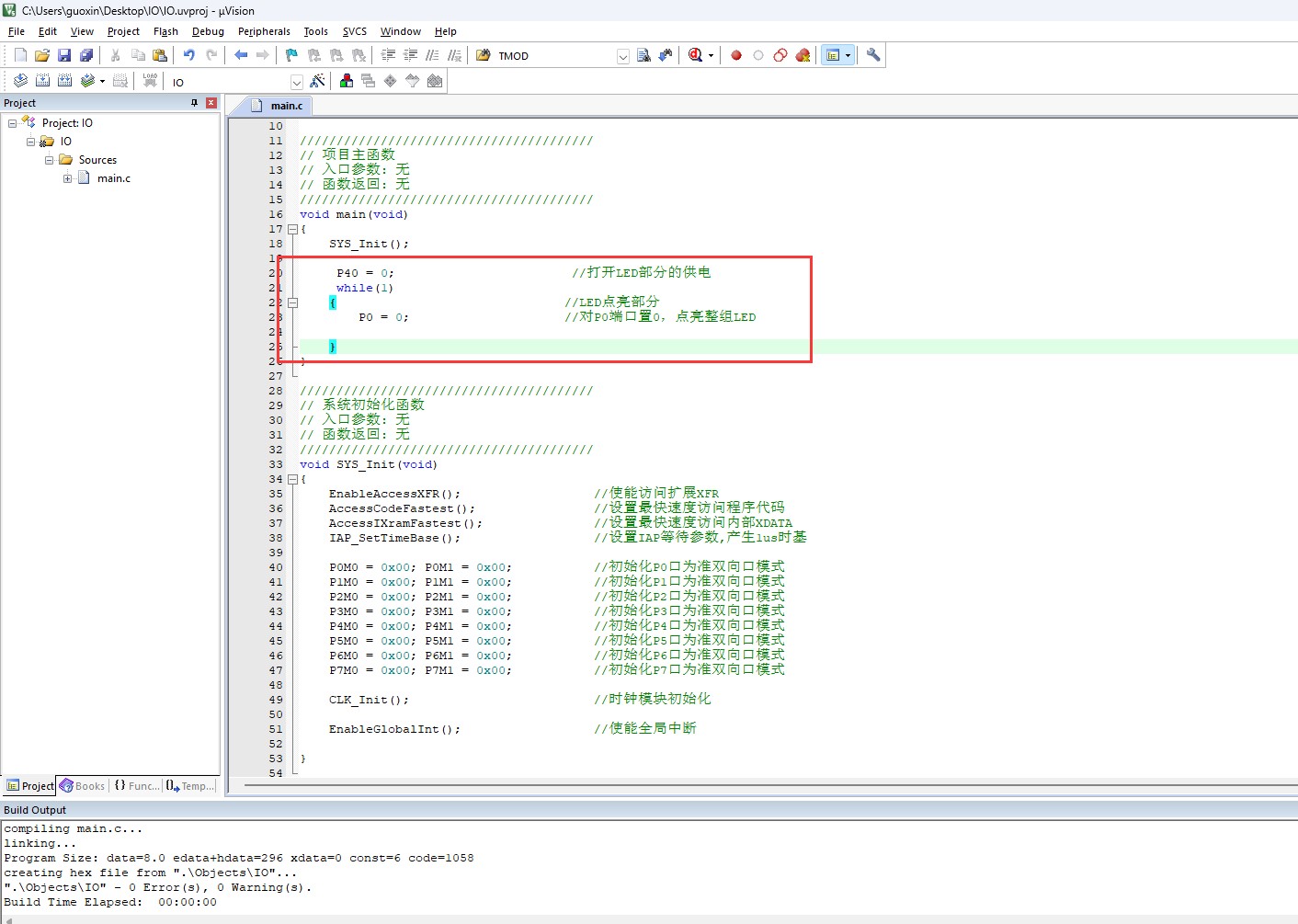The height and width of the screenshot is (924, 1298).
Task: Paste from clipboard toolbar icon
Action: tap(160, 55)
